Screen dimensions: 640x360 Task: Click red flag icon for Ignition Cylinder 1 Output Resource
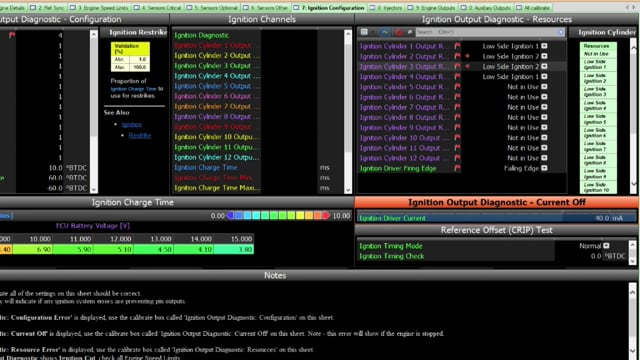[457, 46]
